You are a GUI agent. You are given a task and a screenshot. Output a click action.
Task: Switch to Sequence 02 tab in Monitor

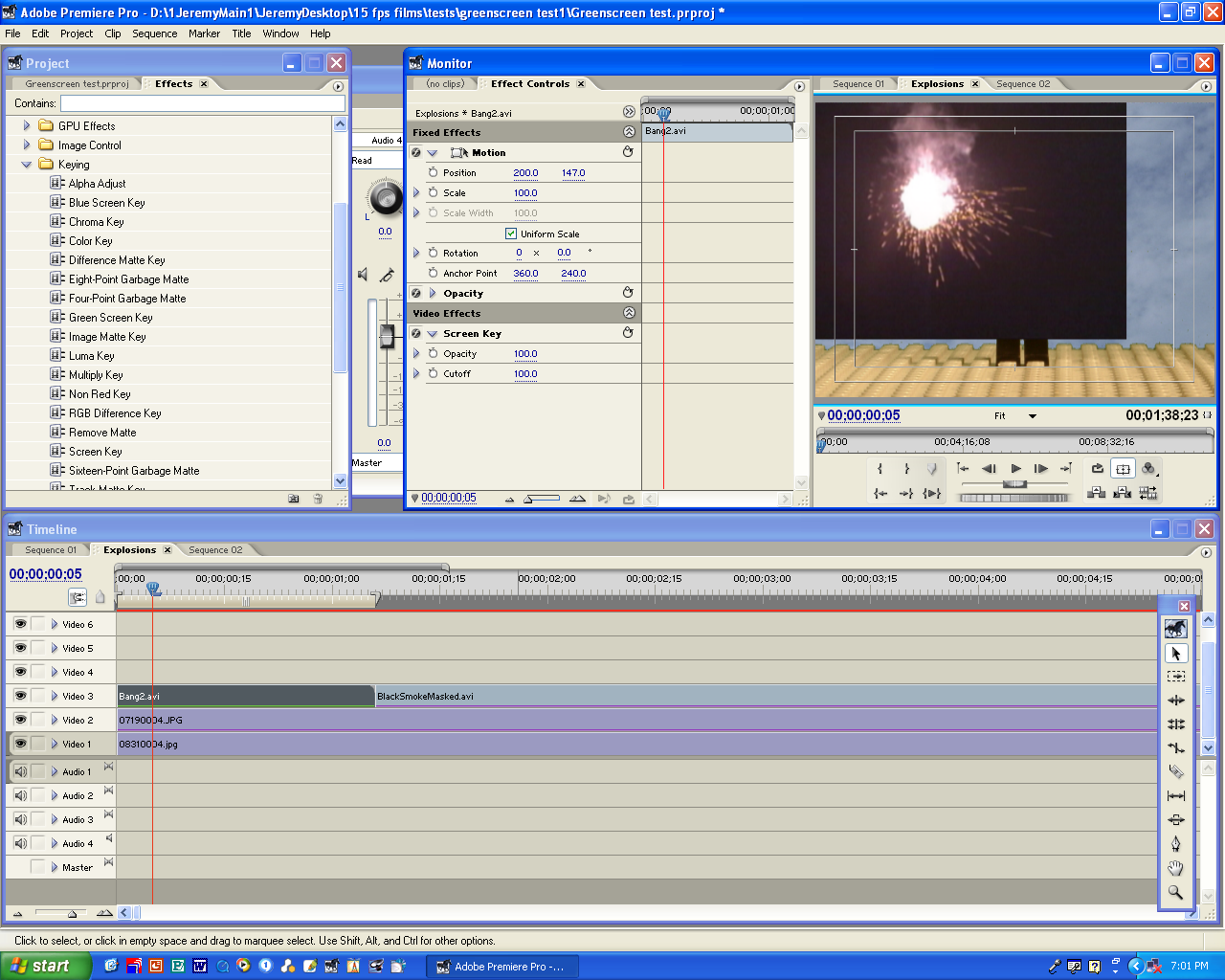pos(1023,84)
